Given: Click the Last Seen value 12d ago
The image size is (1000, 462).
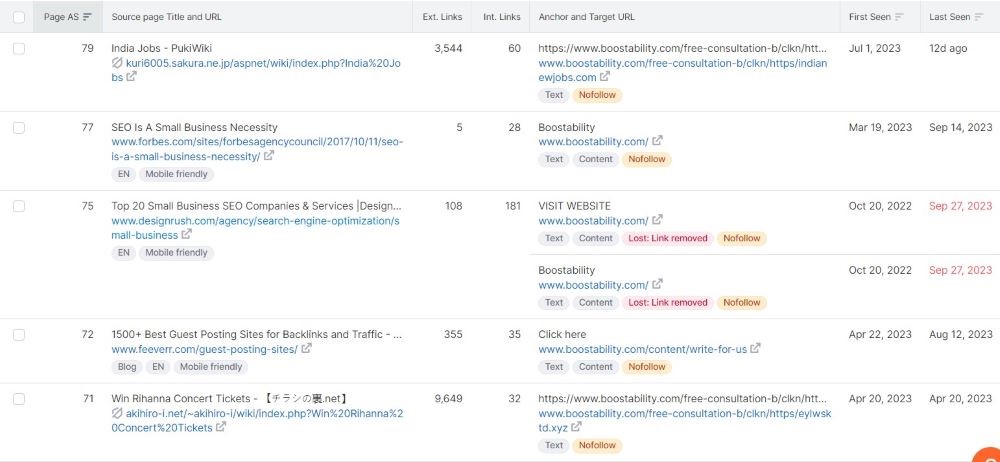Looking at the screenshot, I should [x=948, y=48].
